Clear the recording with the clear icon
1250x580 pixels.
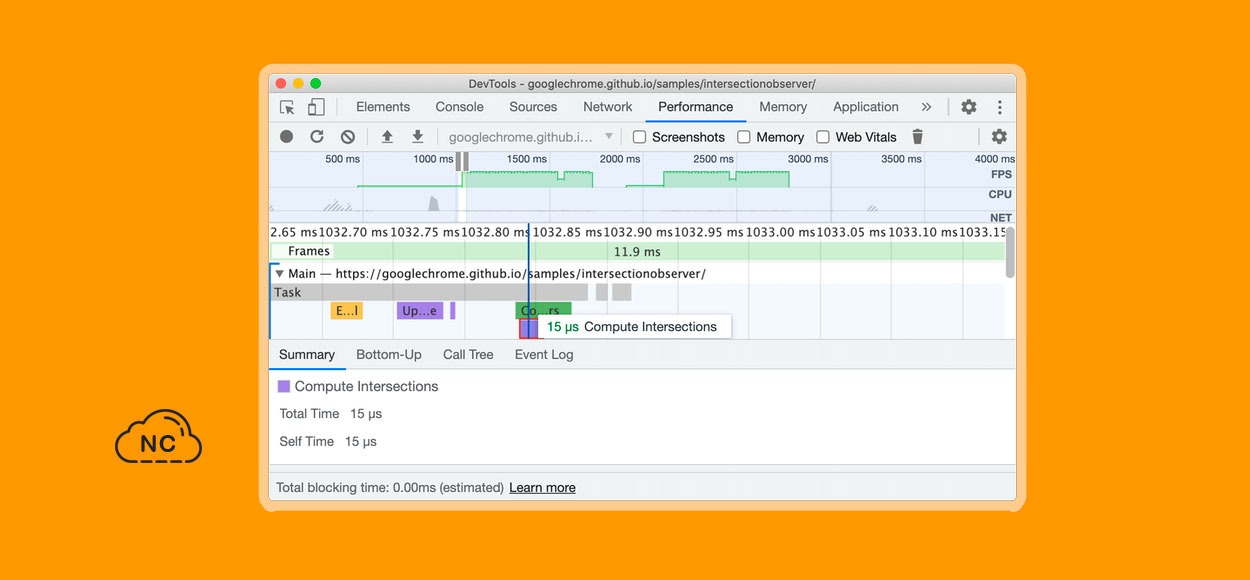(x=347, y=137)
